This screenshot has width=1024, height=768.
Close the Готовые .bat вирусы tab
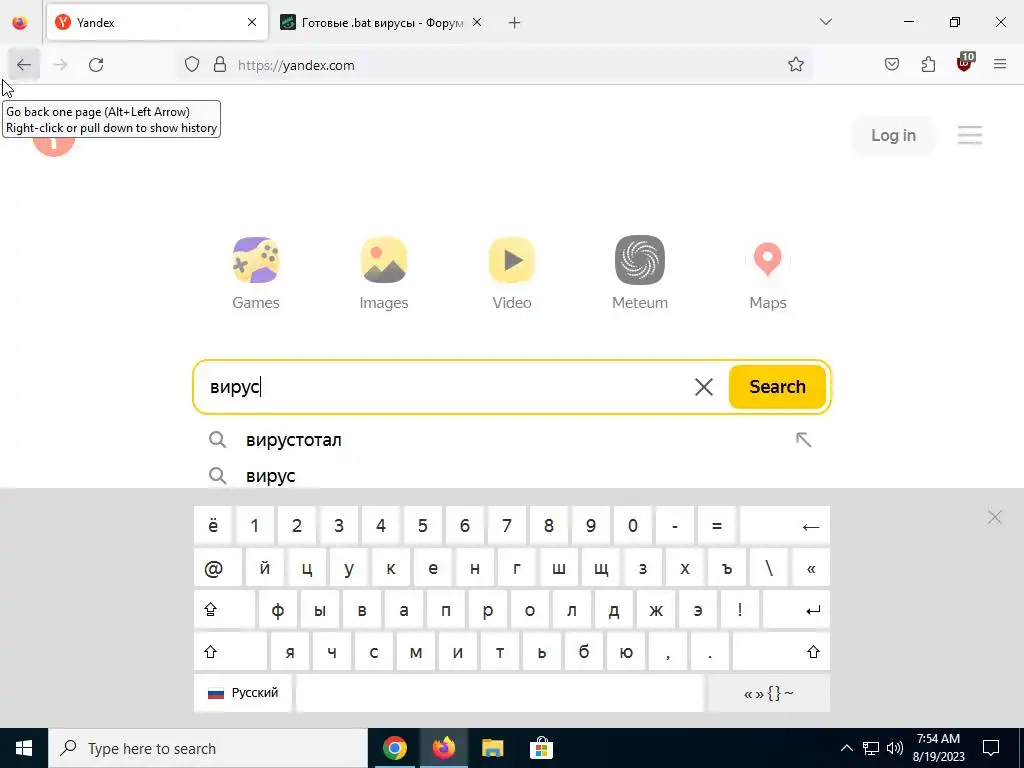tap(477, 22)
